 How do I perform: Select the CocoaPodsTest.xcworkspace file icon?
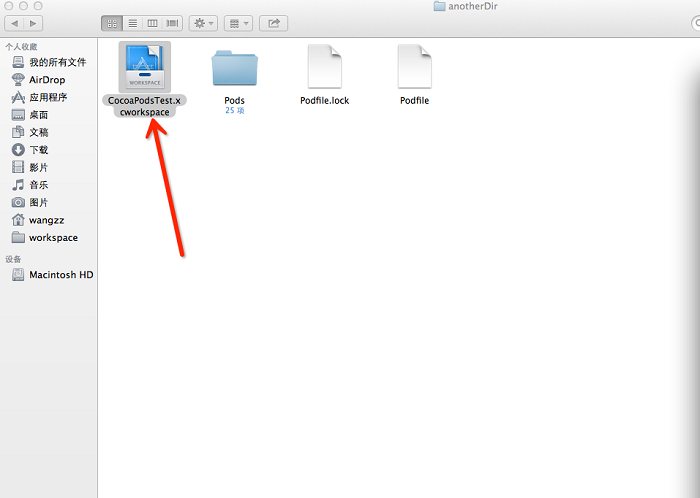(145, 67)
